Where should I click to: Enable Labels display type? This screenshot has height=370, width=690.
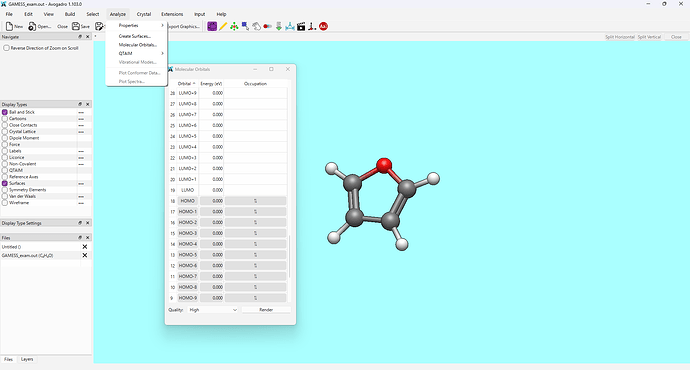pyautogui.click(x=5, y=151)
